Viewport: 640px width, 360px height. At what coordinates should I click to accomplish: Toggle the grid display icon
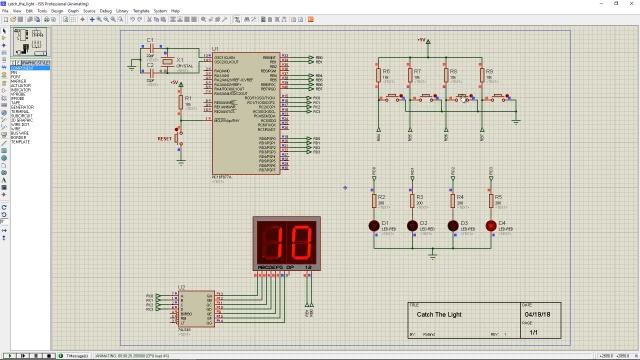[73, 20]
